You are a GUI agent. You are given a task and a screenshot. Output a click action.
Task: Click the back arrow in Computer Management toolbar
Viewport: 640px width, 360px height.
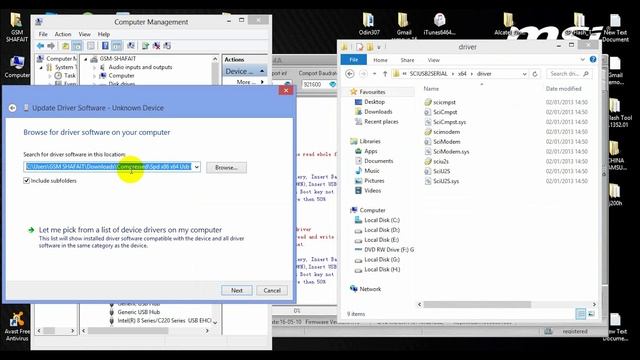pos(40,46)
